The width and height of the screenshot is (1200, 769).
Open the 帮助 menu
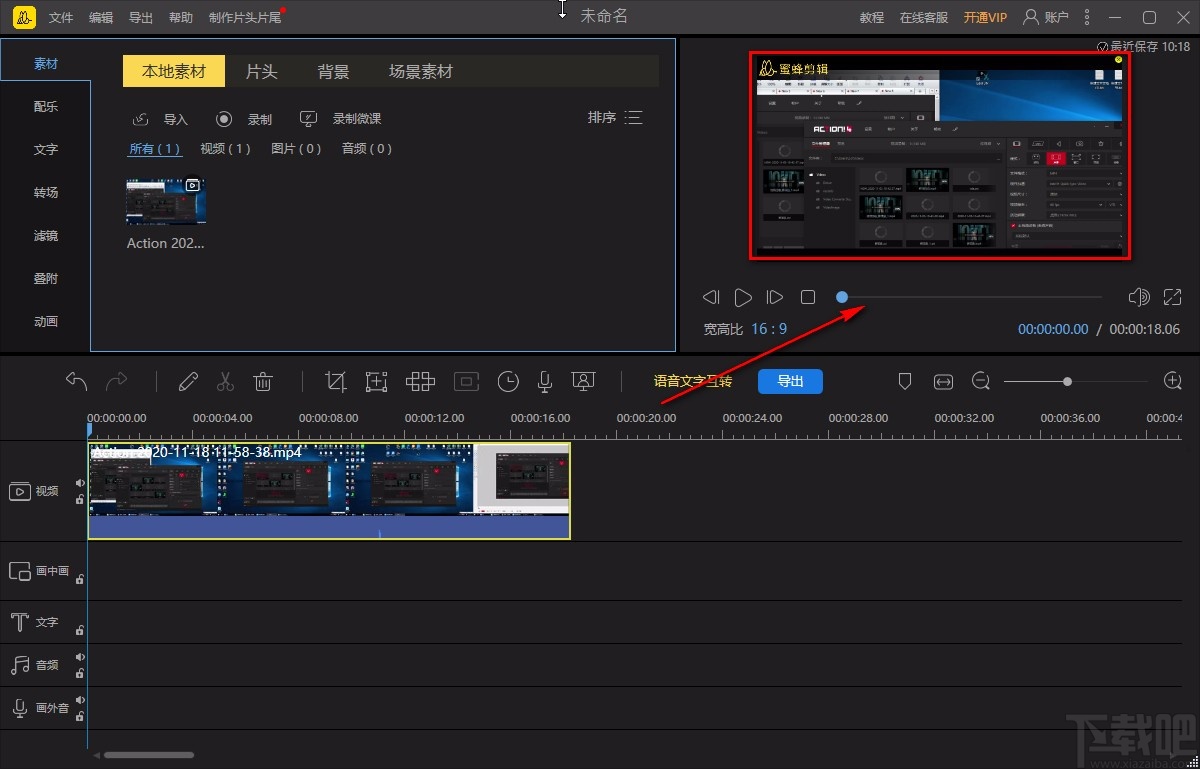pyautogui.click(x=181, y=18)
